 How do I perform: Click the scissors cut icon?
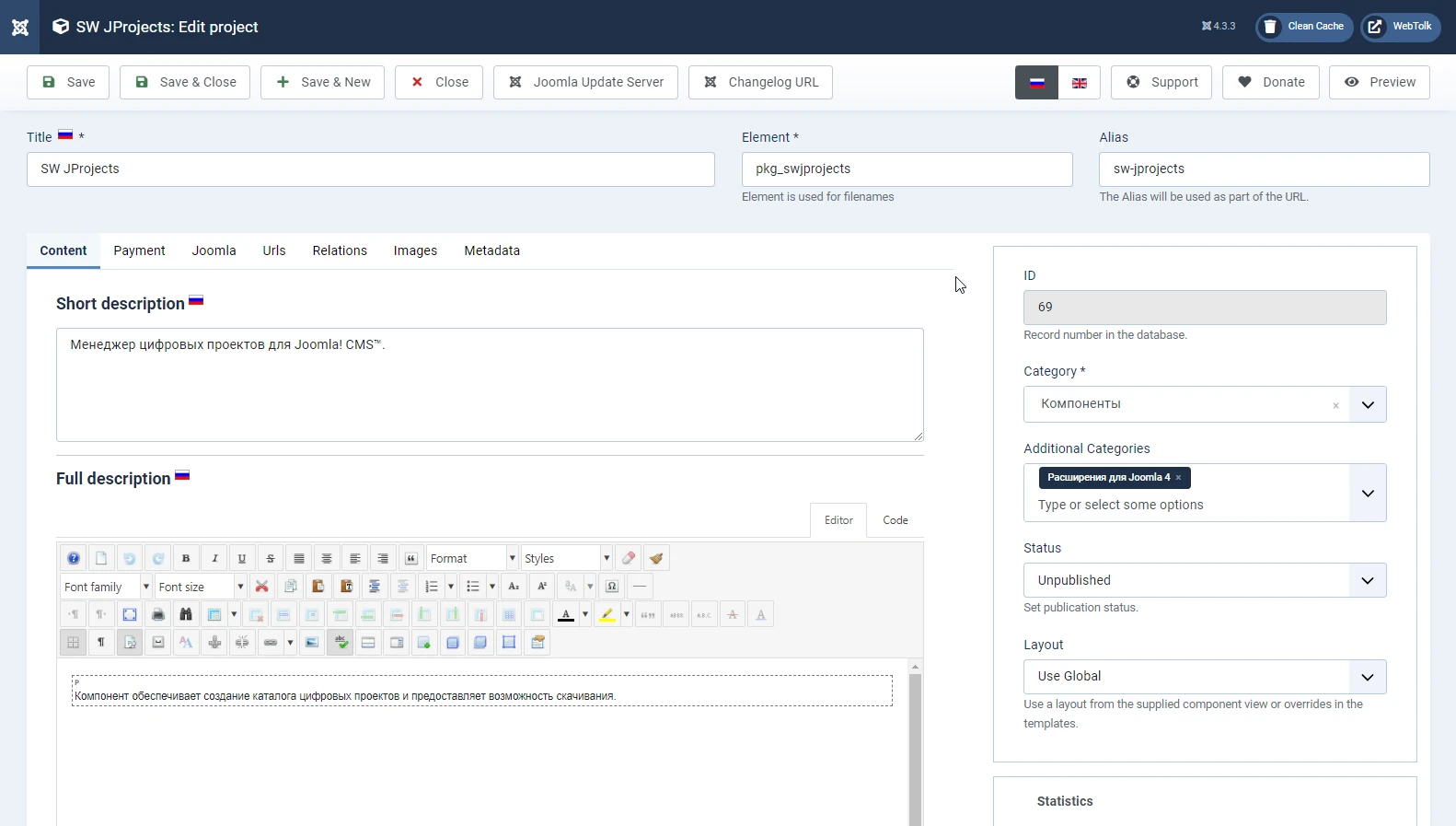click(262, 587)
